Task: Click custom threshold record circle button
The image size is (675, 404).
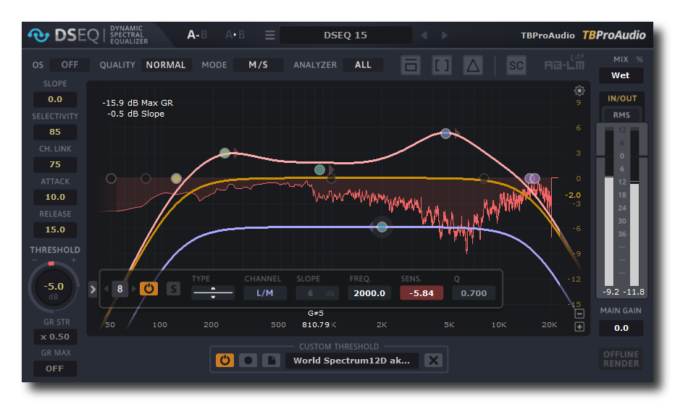Action: 248,360
